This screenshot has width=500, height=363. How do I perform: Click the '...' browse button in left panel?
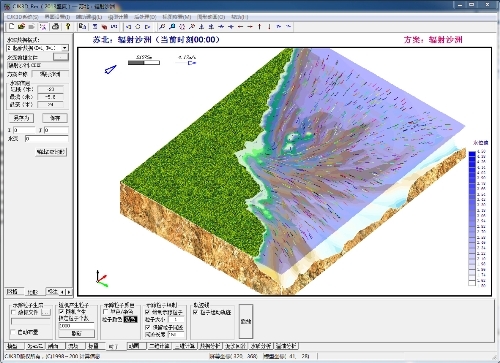60,57
